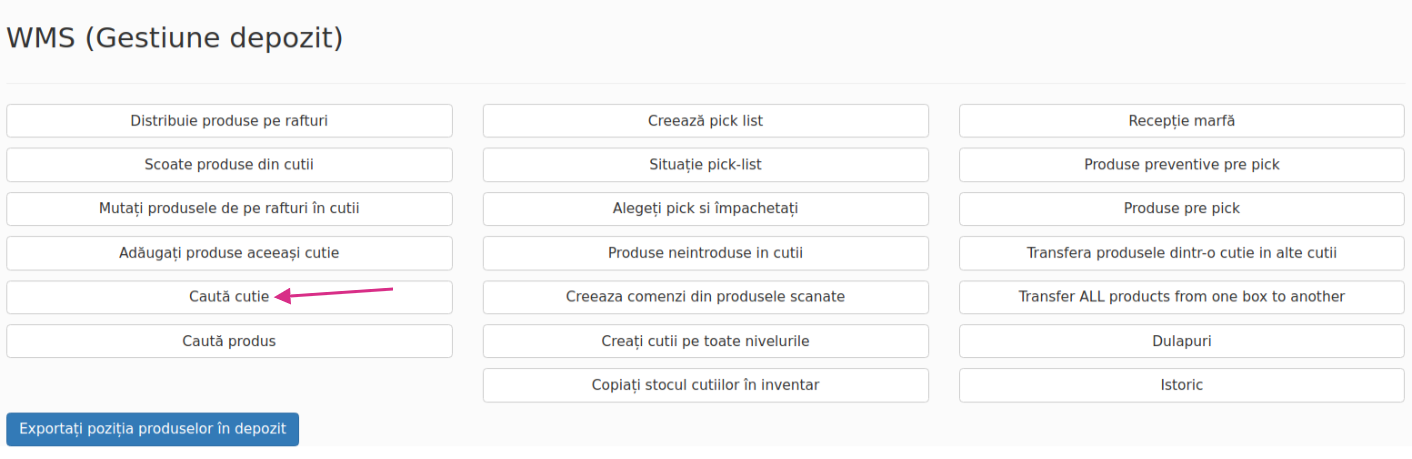Click Creează pick list
Viewport: 1412px width, 459px height.
tap(705, 121)
